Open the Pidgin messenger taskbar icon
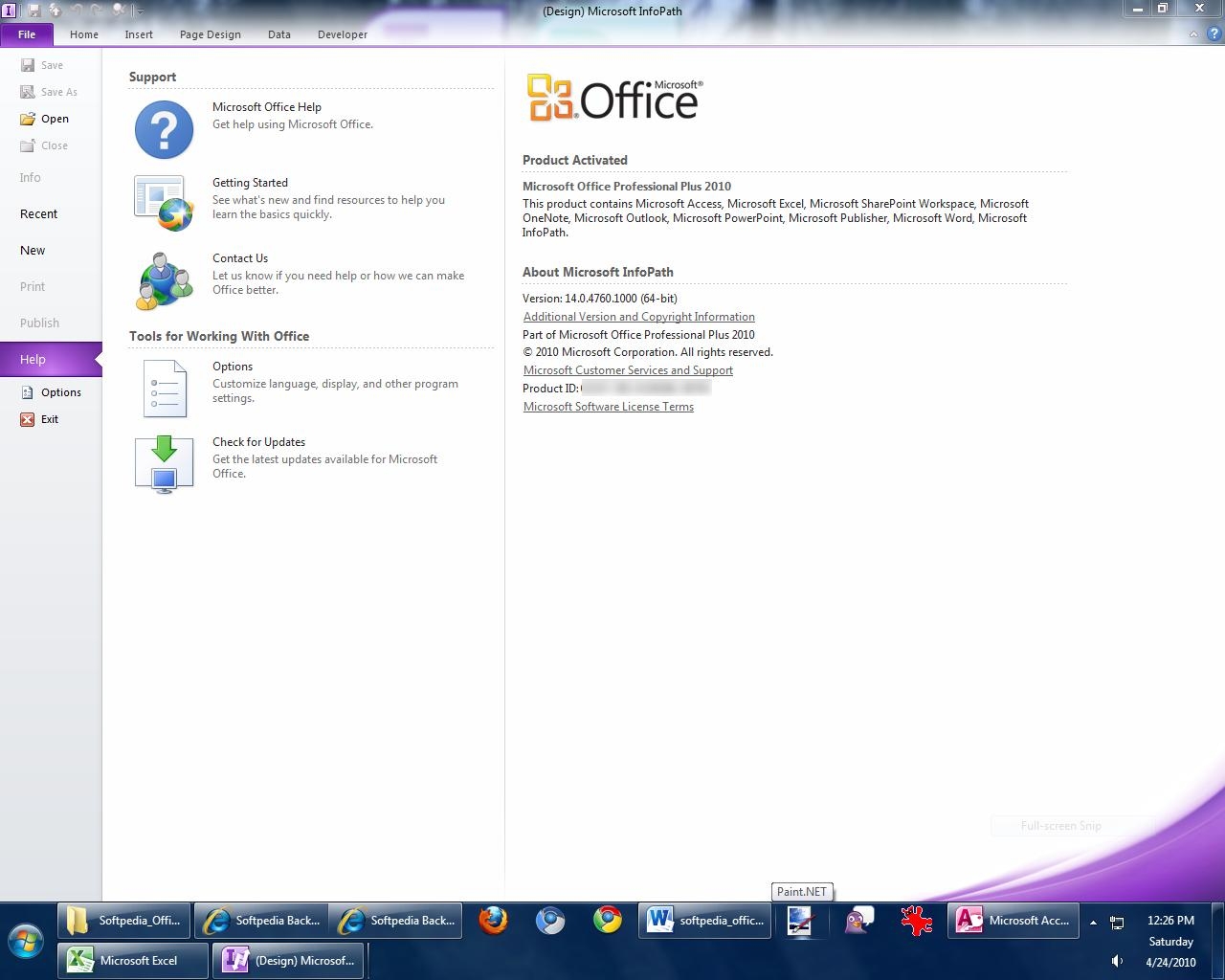The image size is (1225, 980). [858, 921]
